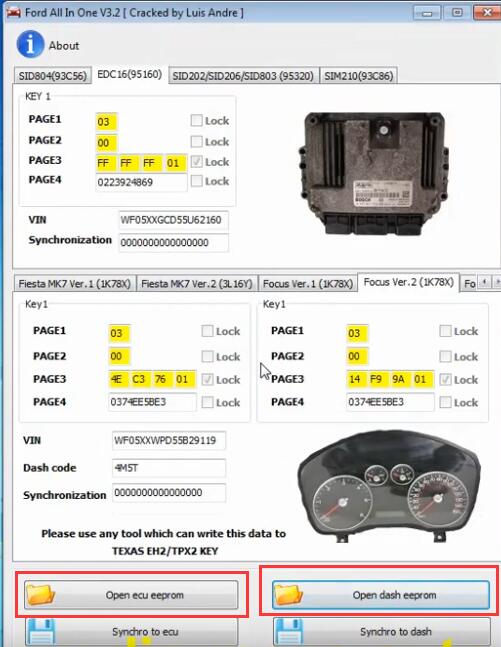Click the Bosch ECU photo

(x=373, y=173)
